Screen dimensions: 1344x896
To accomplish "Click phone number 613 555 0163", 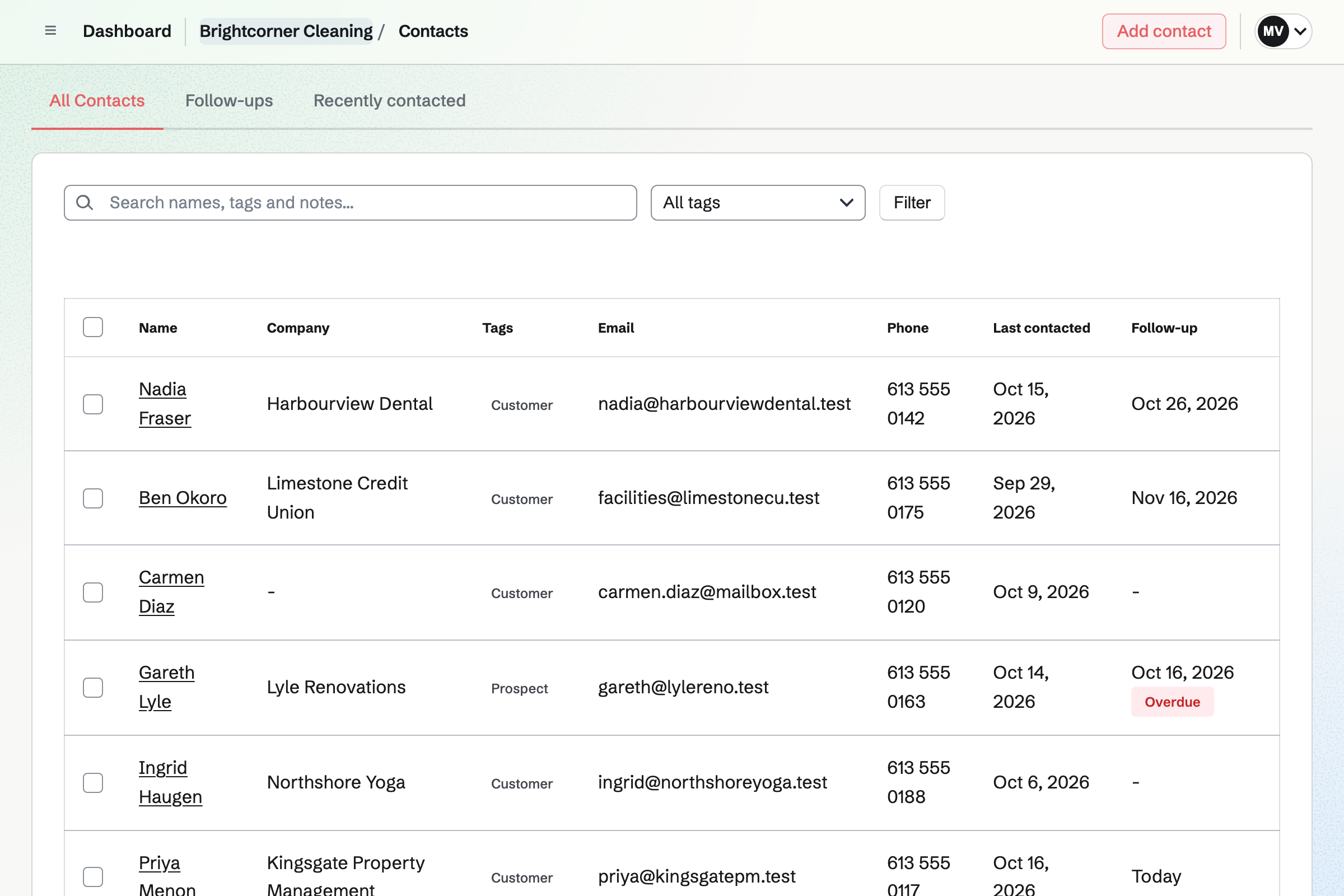I will [918, 687].
